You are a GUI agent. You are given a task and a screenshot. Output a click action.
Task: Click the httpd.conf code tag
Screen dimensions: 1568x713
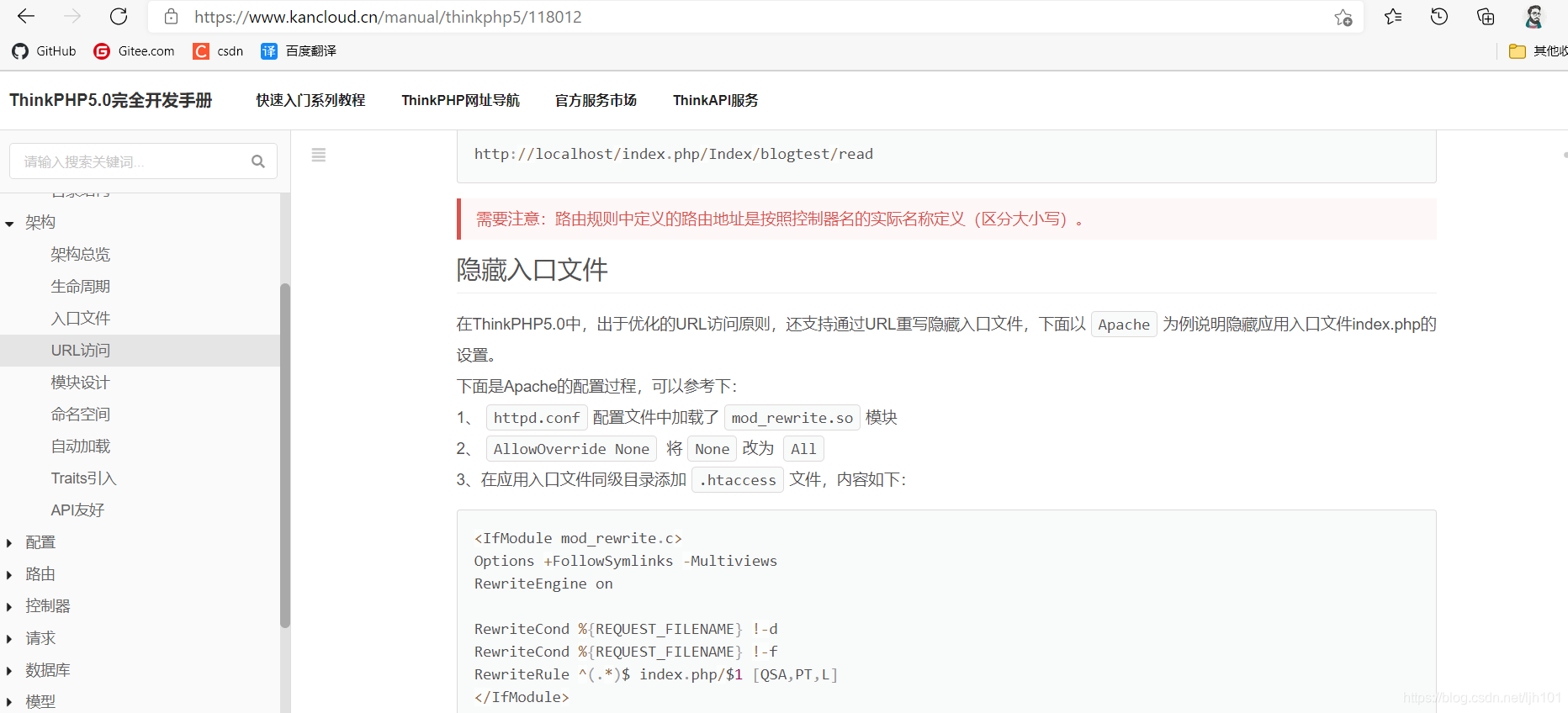tap(537, 418)
